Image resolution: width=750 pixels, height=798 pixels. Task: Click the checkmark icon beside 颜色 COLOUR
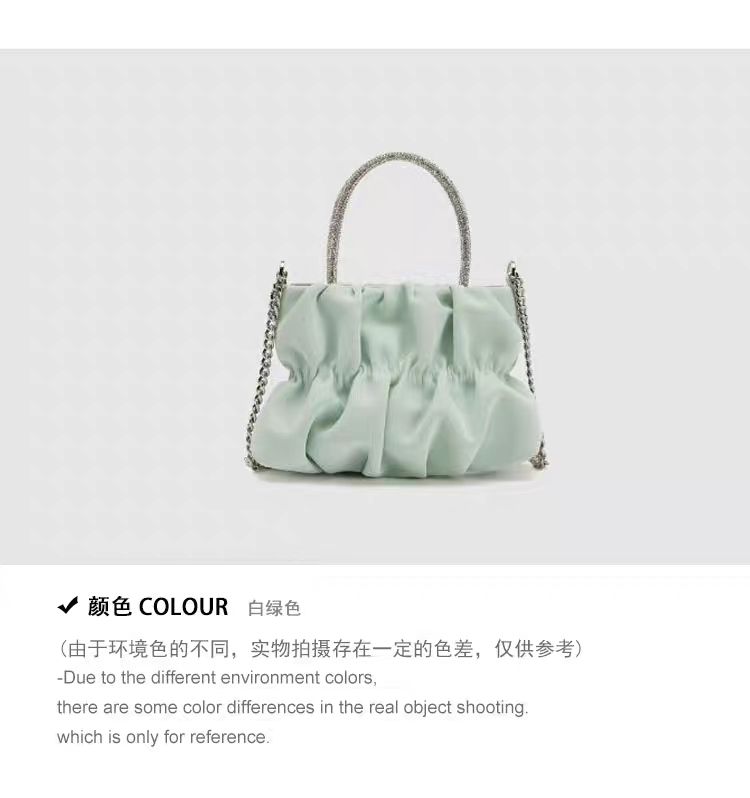(68, 606)
